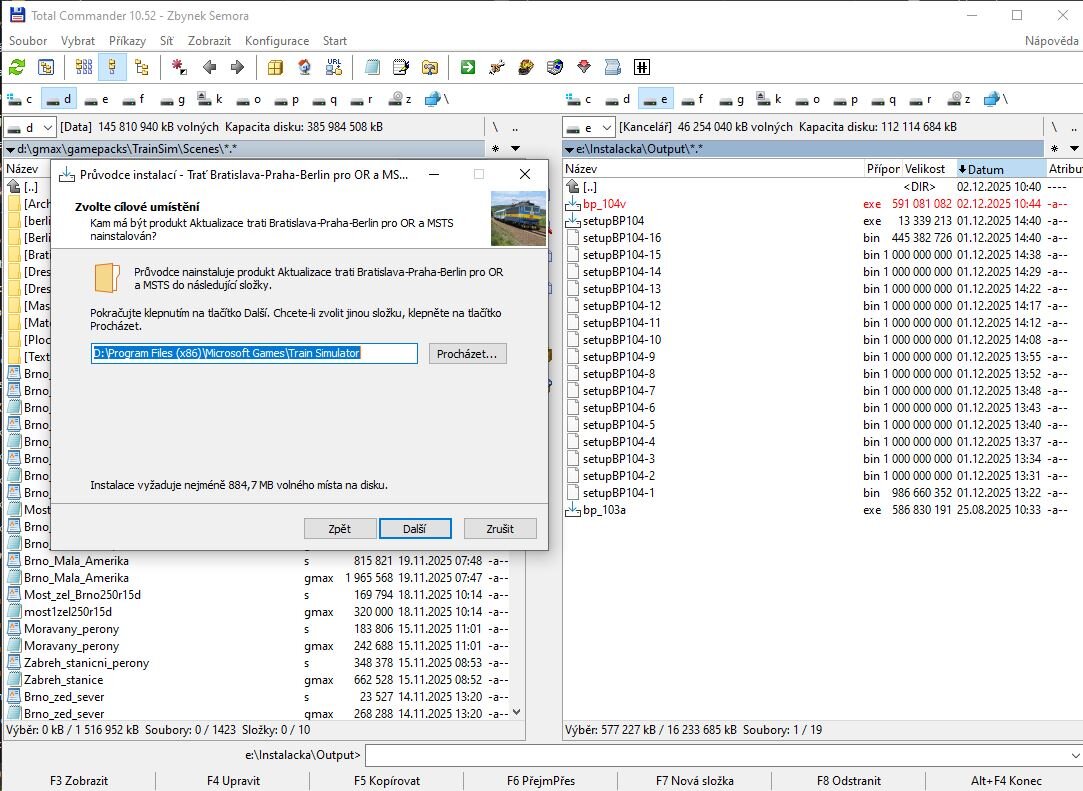Toggle the Full (detailed) view mode button
1083x791 pixels.
[112, 67]
